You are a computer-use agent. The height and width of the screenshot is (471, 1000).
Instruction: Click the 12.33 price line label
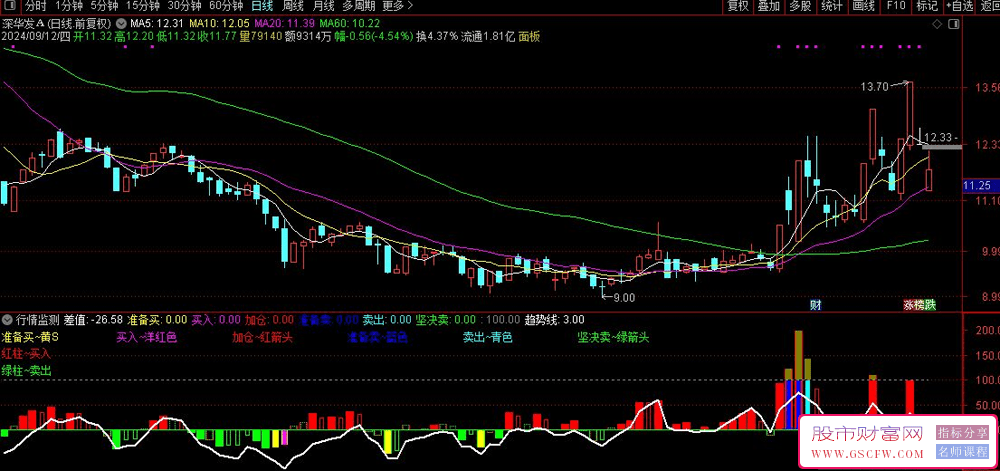point(938,137)
